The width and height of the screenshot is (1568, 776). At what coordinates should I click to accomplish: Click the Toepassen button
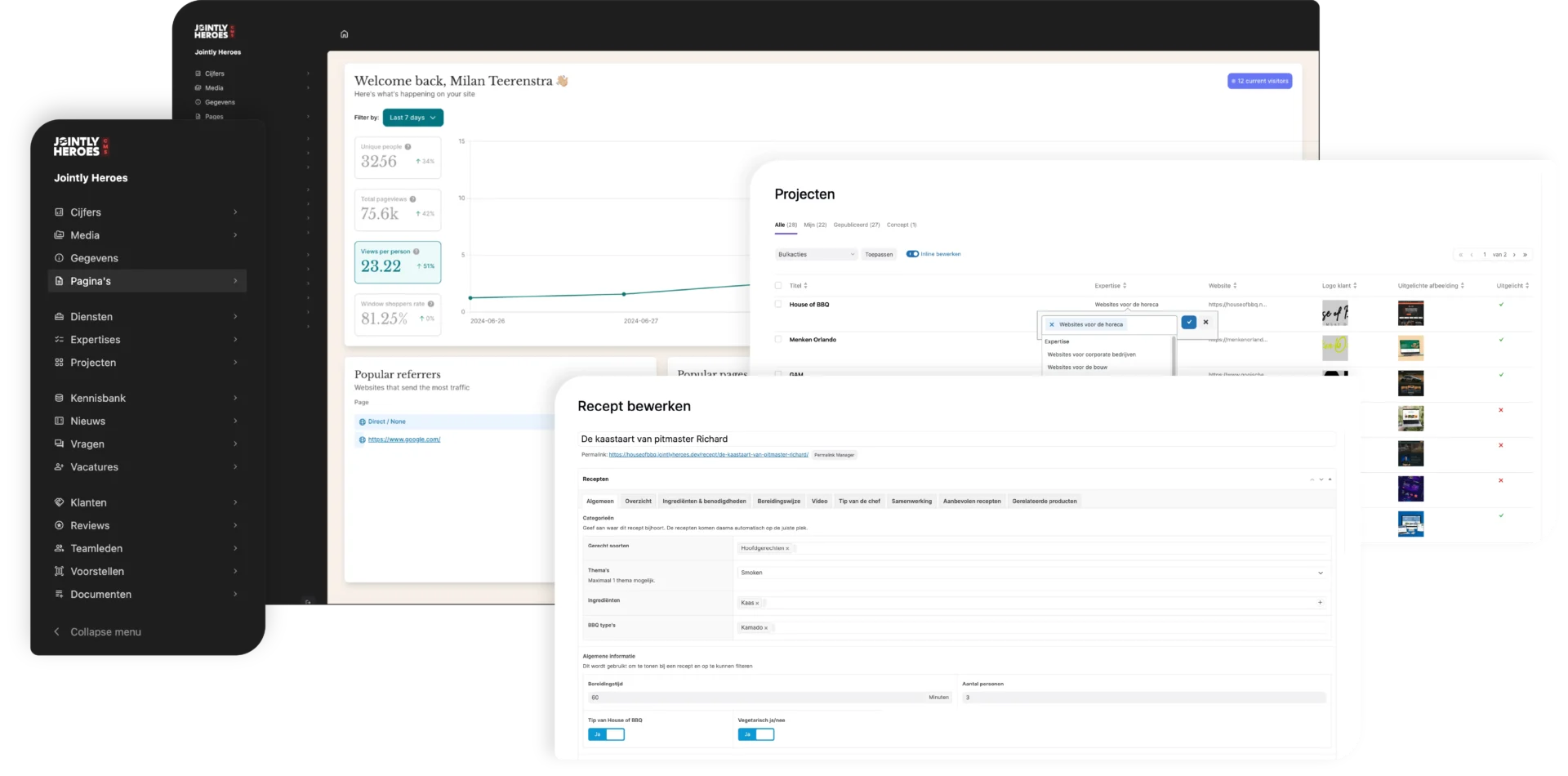(x=879, y=254)
